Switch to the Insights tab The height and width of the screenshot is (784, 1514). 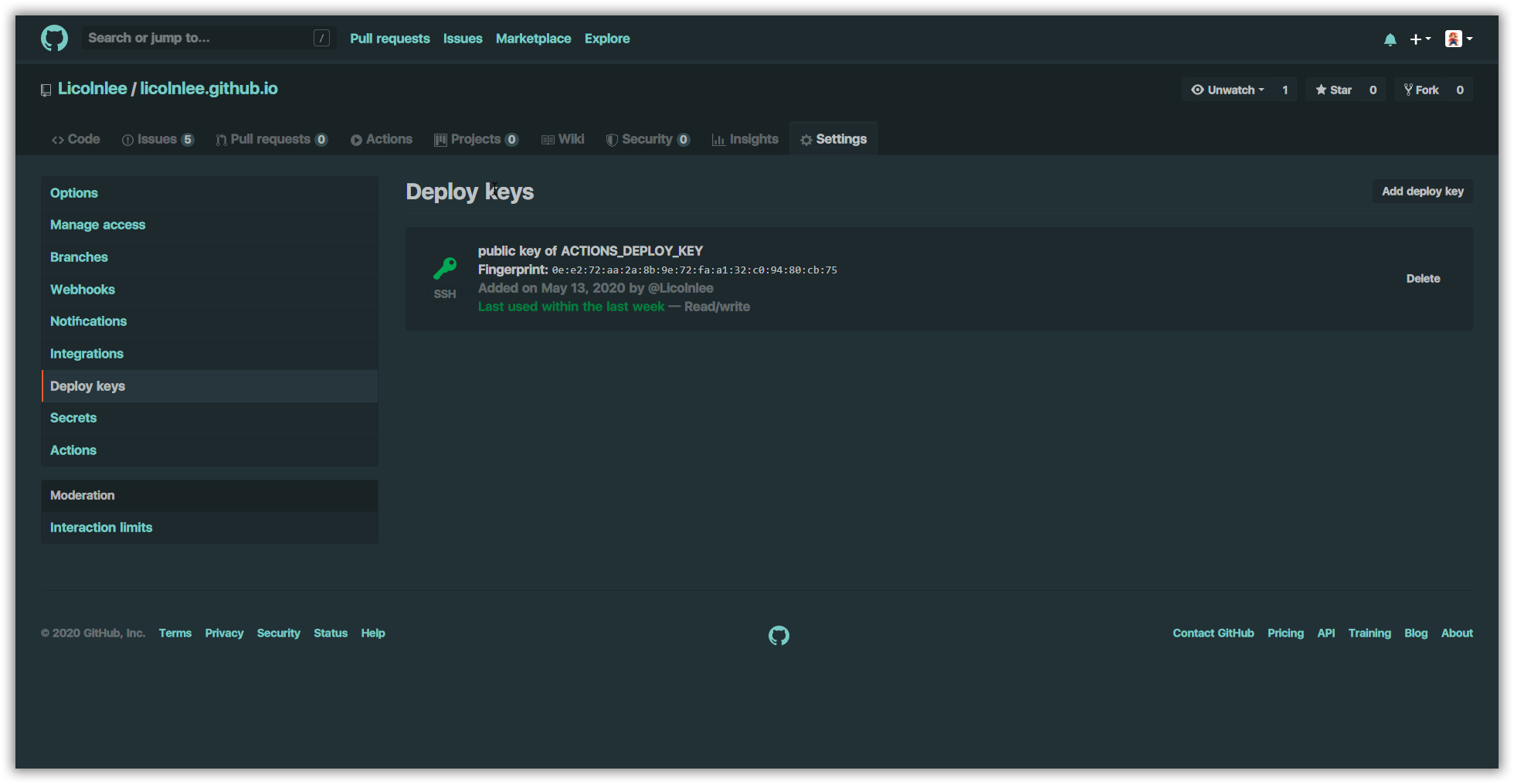point(745,139)
